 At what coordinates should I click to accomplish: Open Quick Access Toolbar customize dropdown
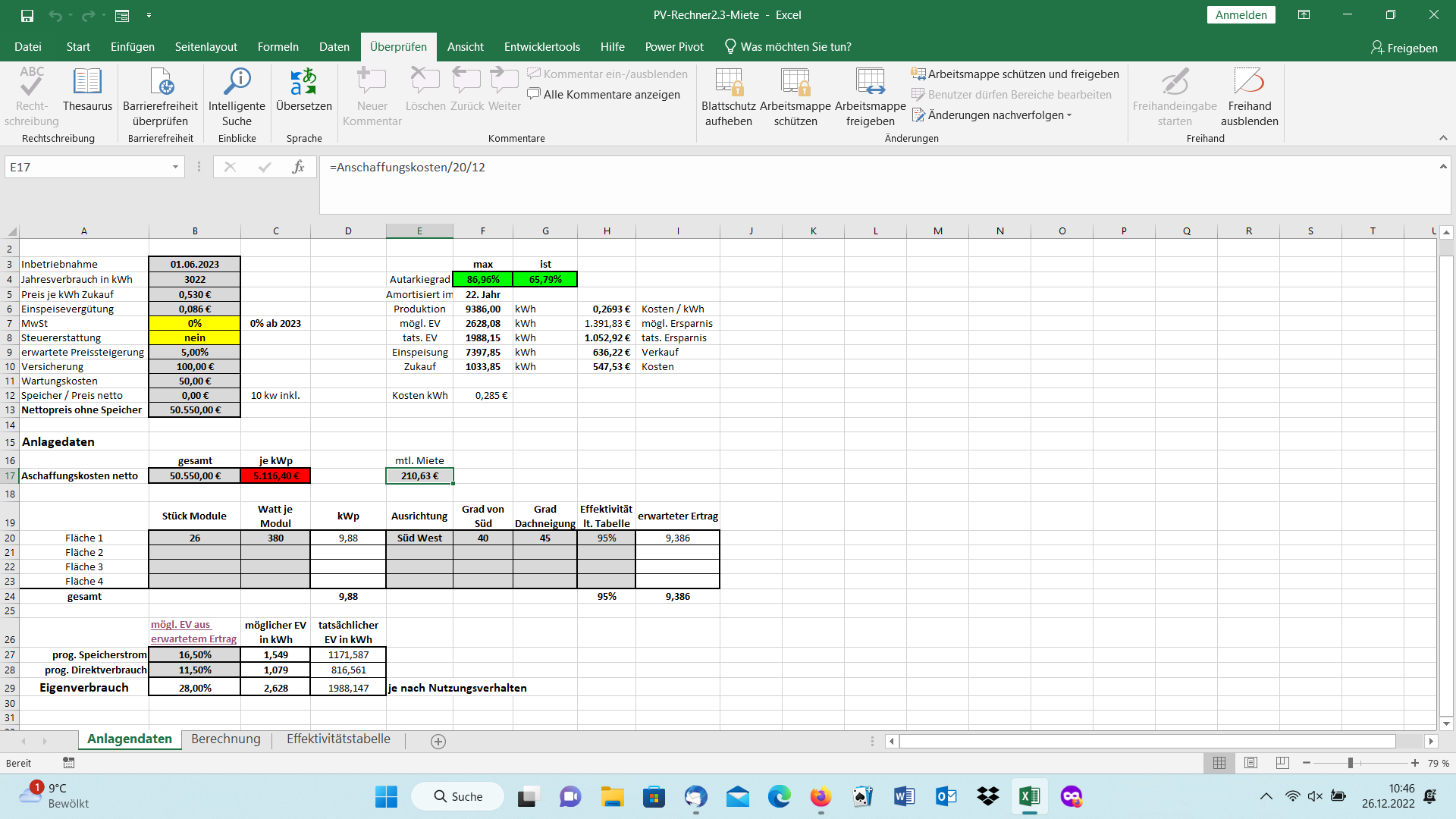click(149, 15)
